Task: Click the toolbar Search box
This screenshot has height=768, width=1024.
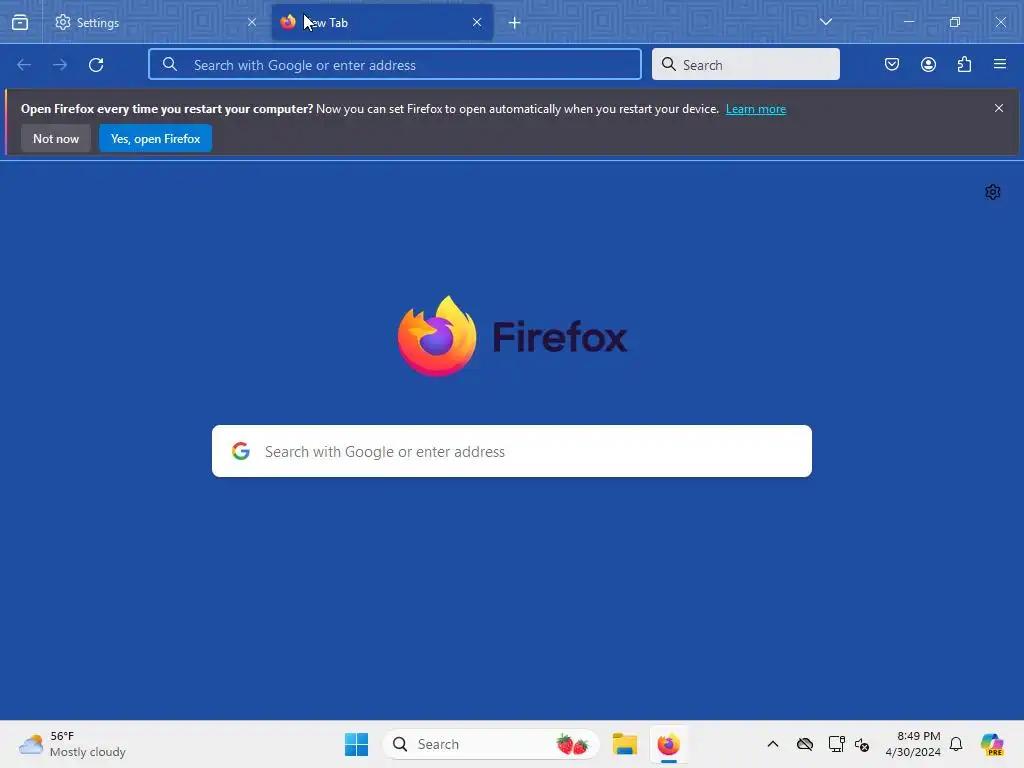Action: tap(745, 65)
